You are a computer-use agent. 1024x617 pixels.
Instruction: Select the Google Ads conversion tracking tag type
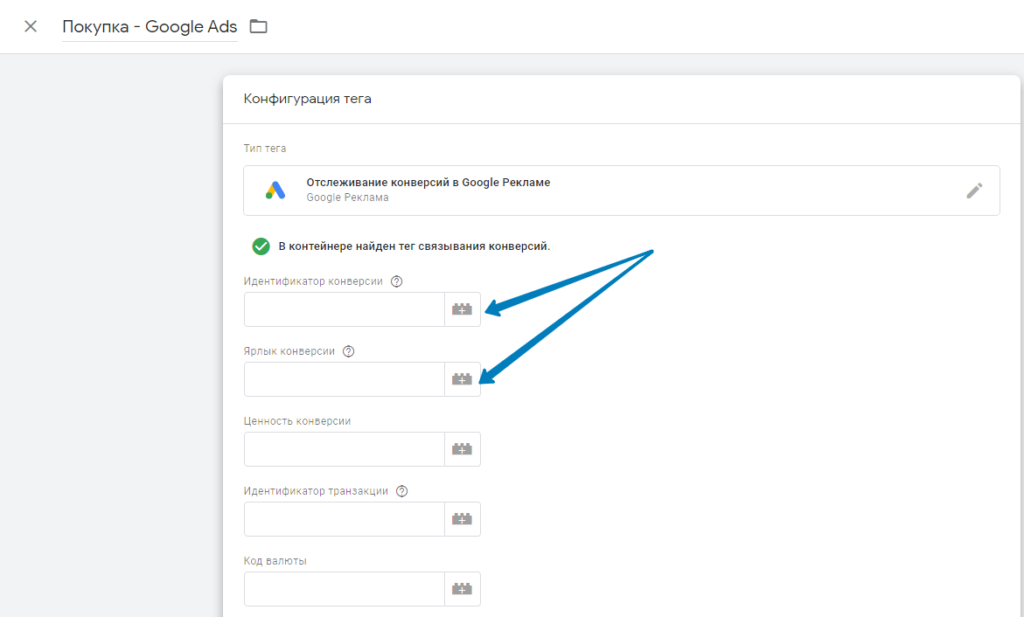click(621, 190)
